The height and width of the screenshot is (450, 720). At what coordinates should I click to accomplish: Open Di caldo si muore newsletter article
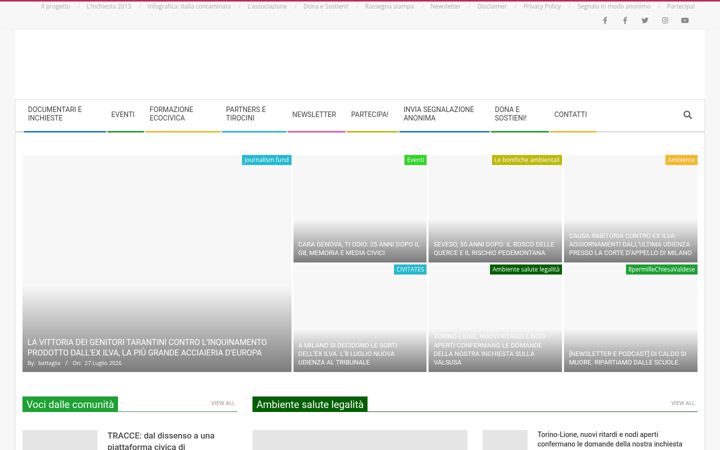coord(627,358)
